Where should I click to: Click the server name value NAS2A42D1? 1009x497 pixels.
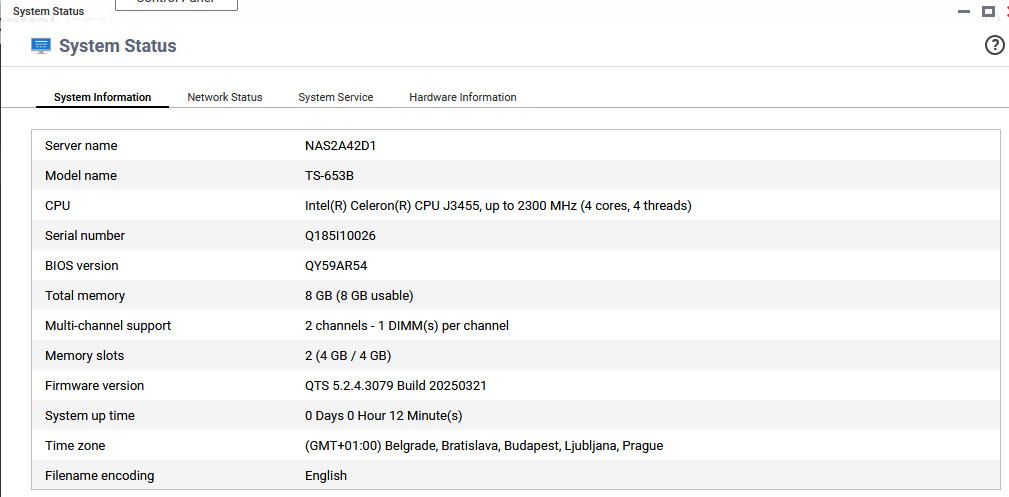[x=340, y=146]
